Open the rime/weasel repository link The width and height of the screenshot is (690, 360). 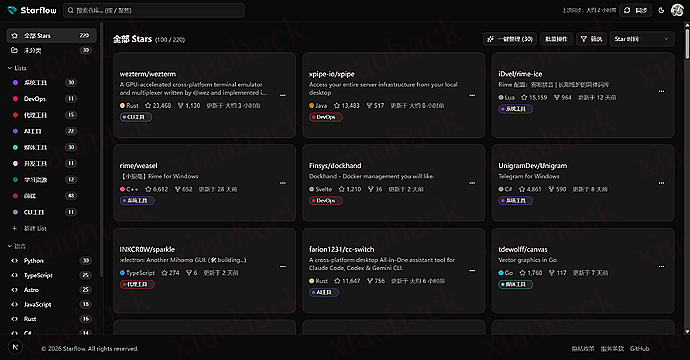point(139,165)
